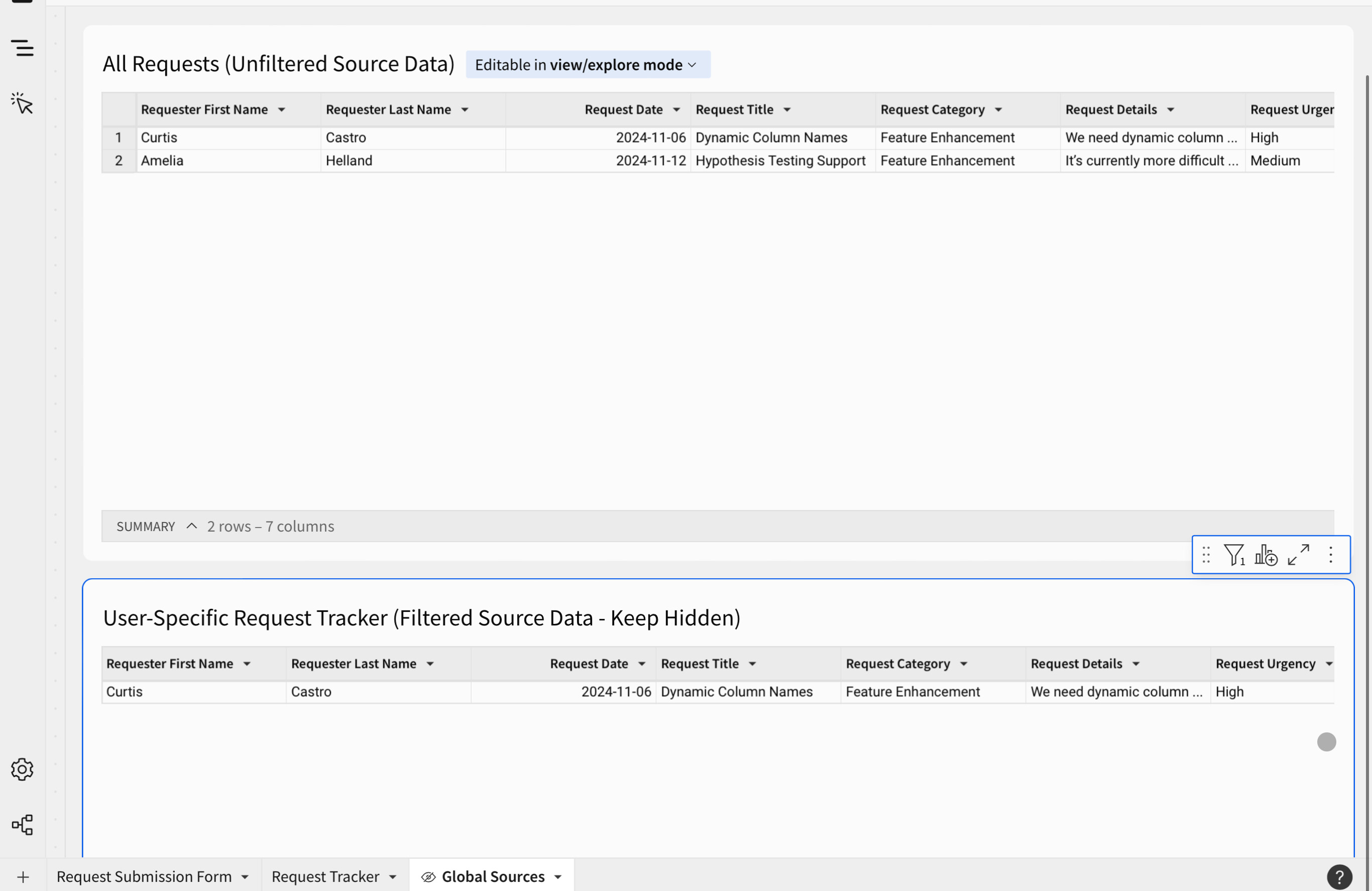
Task: Click the hidden-page eye icon on Global Sources tab
Action: [x=427, y=876]
